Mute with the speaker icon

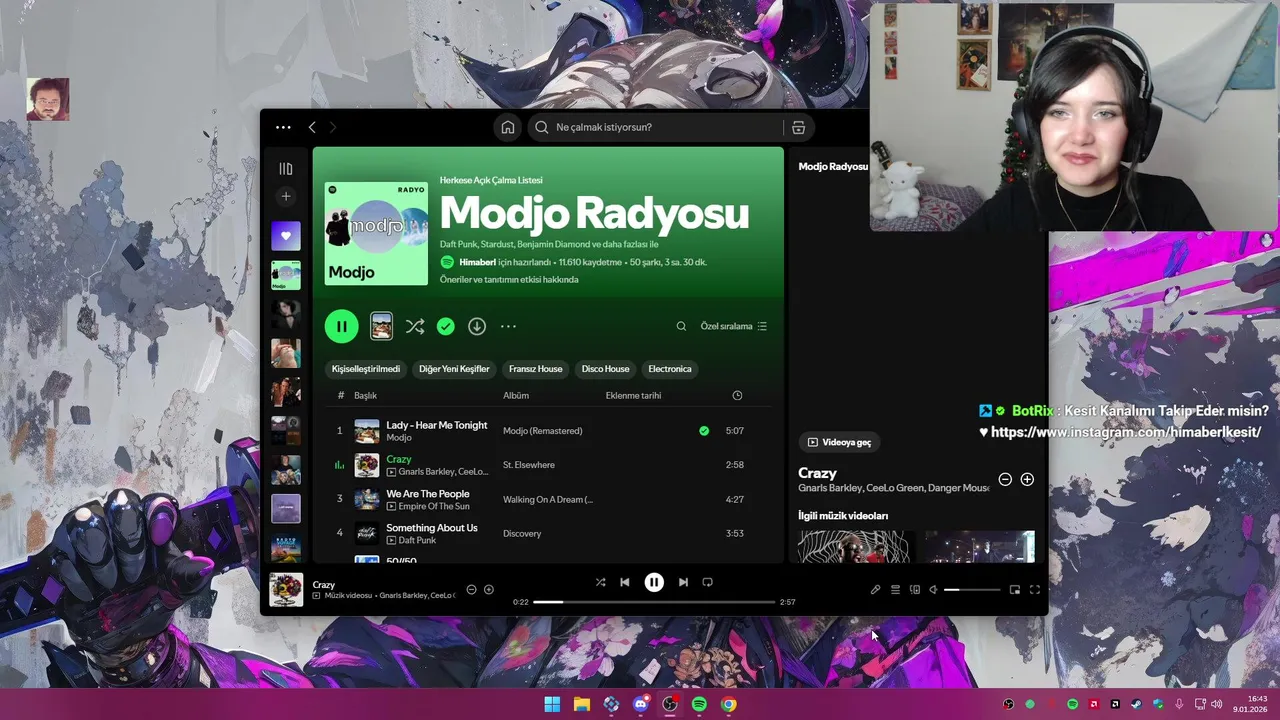tap(933, 590)
